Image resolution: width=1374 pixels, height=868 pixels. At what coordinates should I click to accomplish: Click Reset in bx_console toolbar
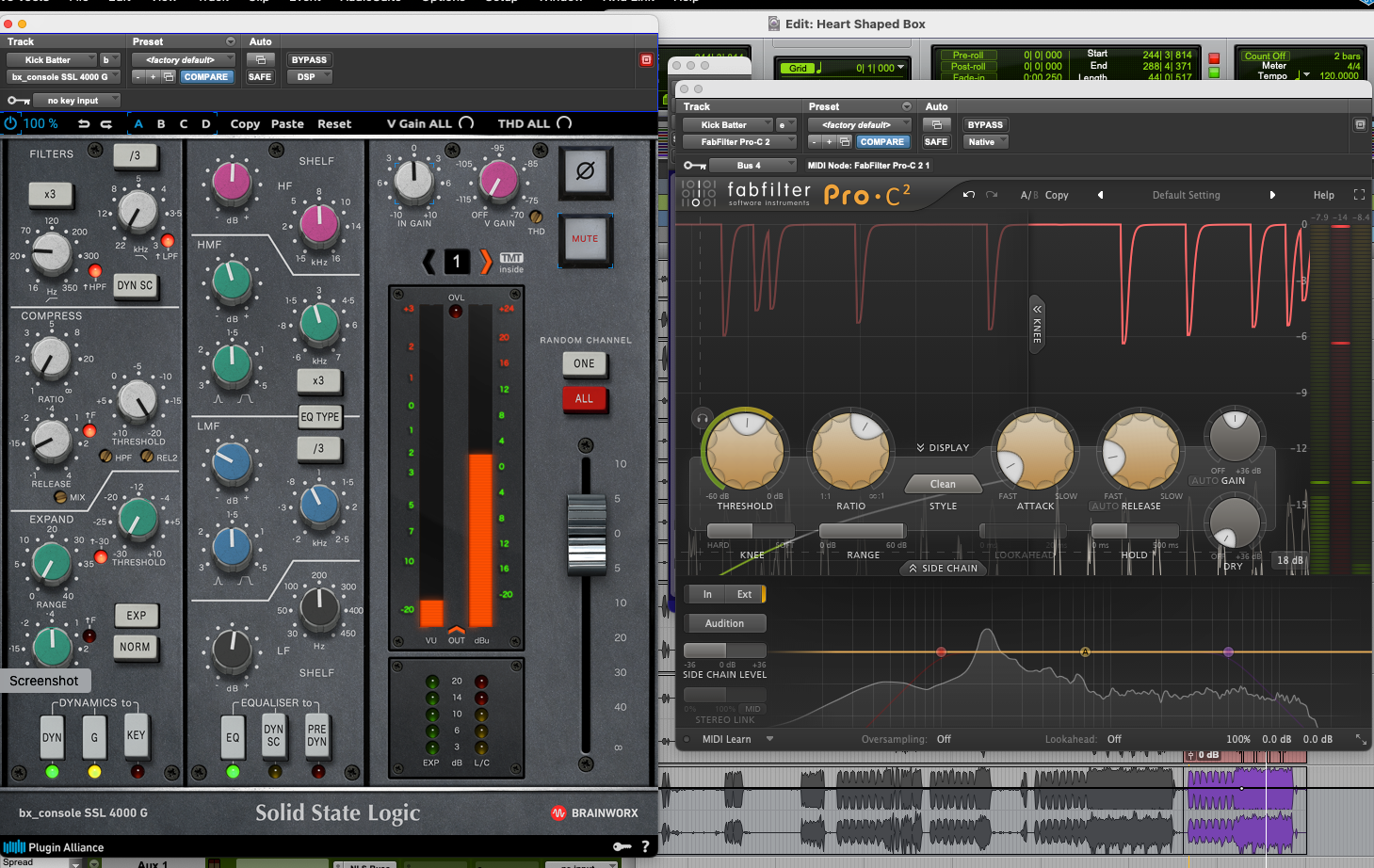click(x=334, y=123)
